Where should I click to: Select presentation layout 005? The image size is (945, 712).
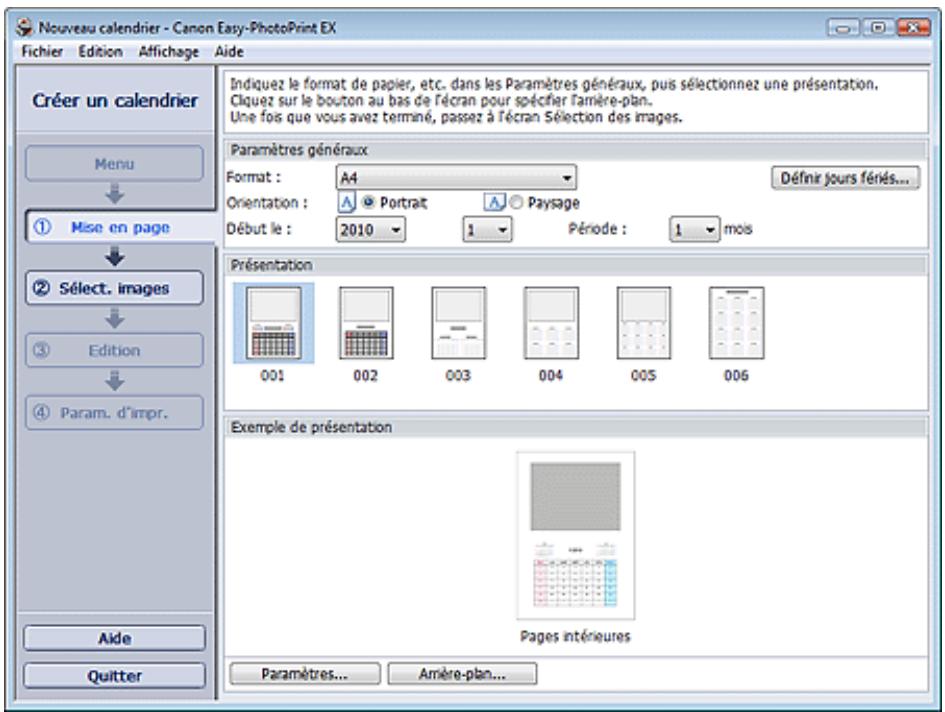(644, 323)
